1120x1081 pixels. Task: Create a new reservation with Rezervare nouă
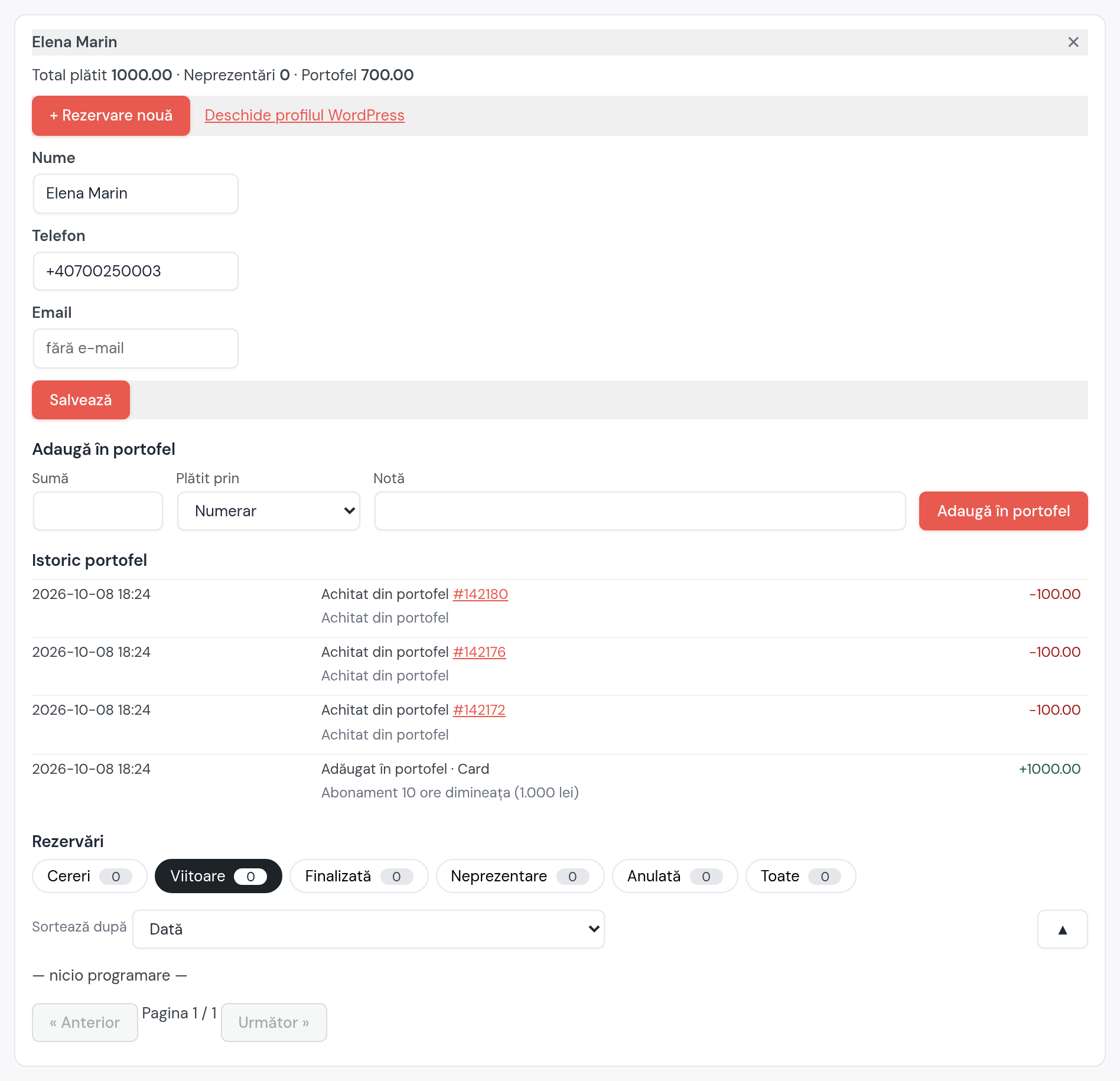[111, 115]
